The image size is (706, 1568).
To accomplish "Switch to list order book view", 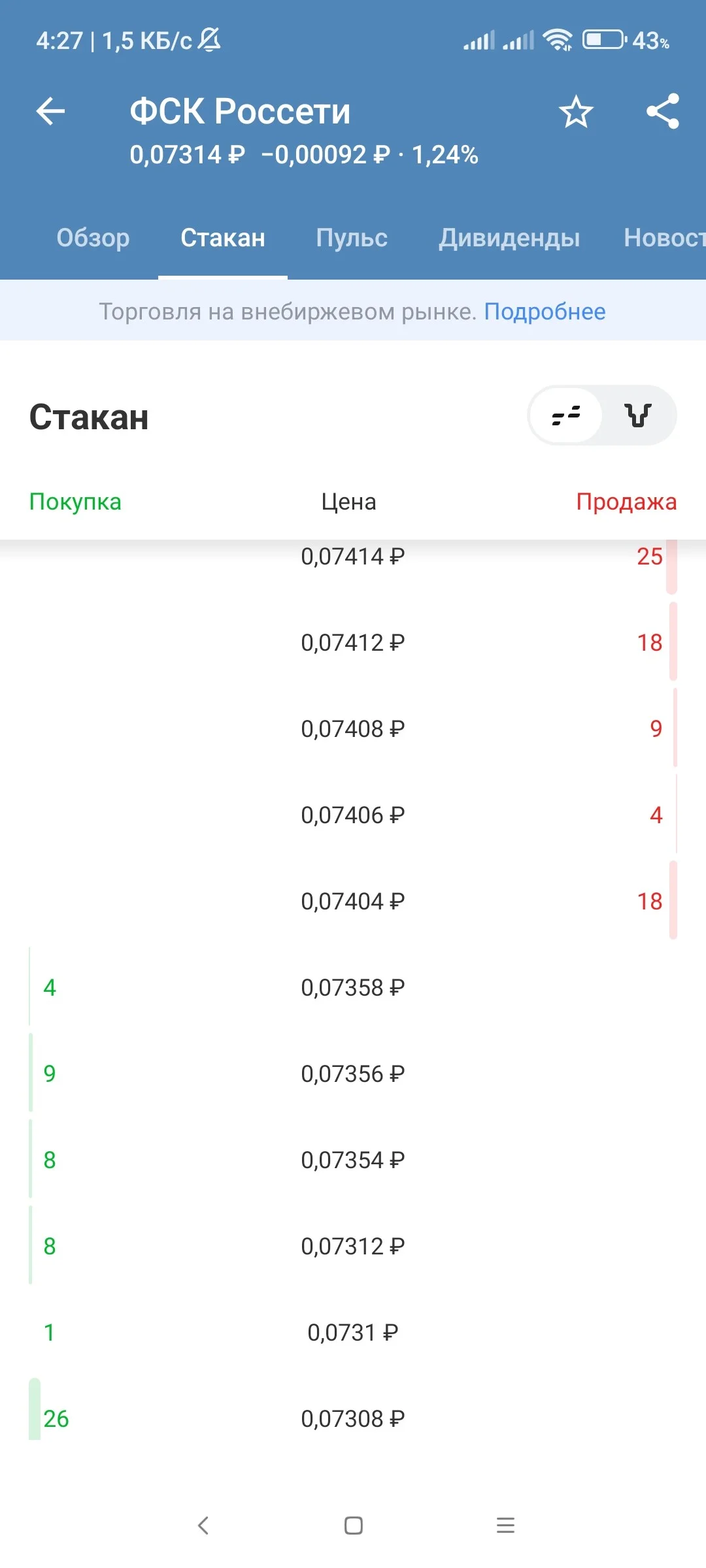I will tap(565, 416).
